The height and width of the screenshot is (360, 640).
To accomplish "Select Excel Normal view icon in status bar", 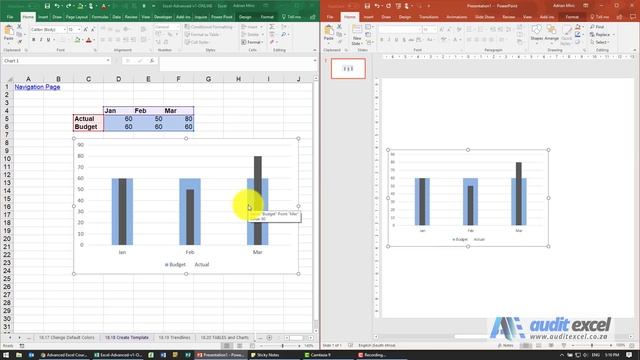I will pyautogui.click(x=227, y=346).
